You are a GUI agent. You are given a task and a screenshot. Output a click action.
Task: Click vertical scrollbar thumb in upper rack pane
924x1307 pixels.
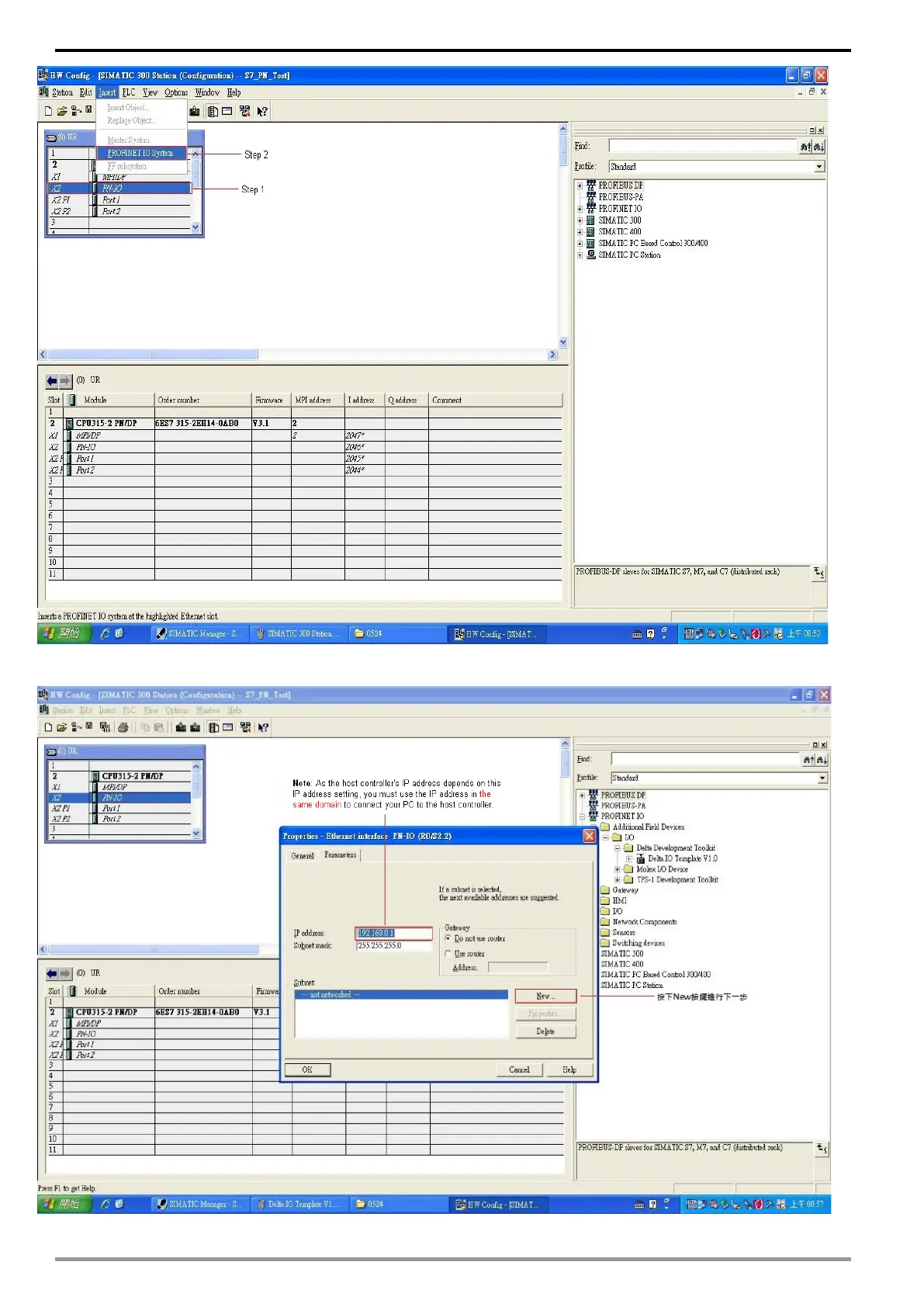coord(562,150)
